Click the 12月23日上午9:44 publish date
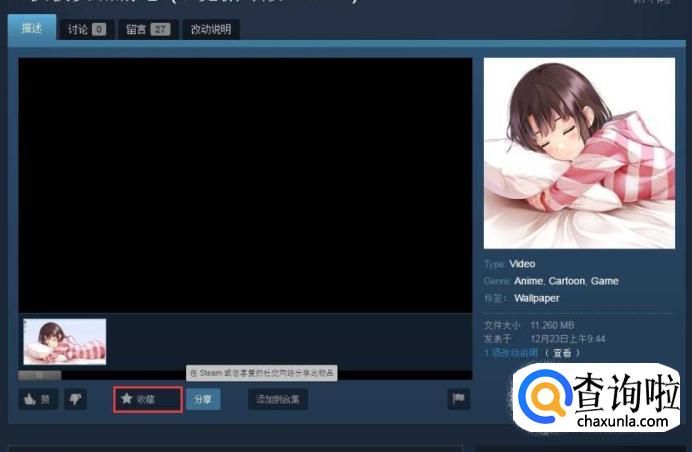 pos(568,339)
